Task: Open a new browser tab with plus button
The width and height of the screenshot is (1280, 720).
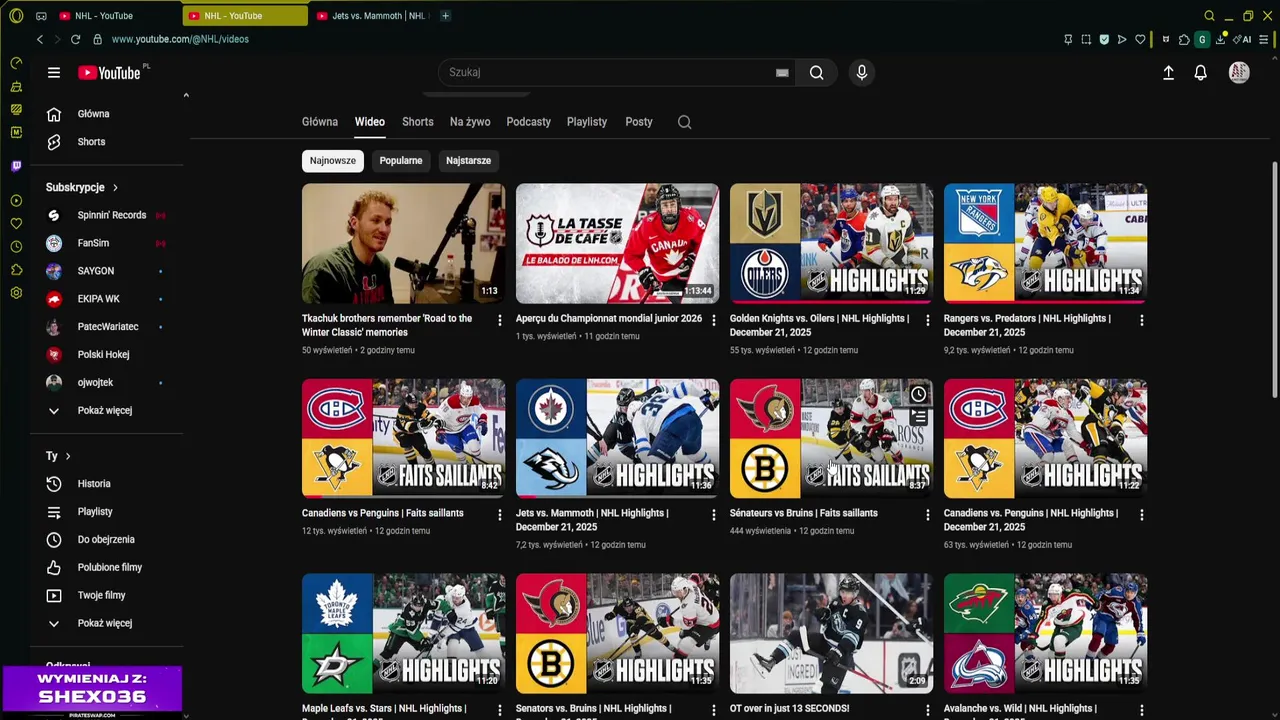Action: point(445,16)
